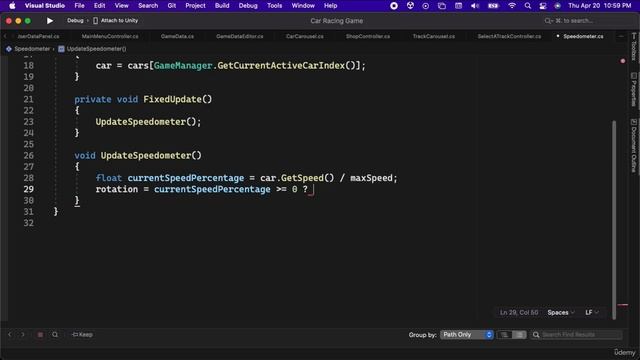Open the Build menu

[222, 6]
